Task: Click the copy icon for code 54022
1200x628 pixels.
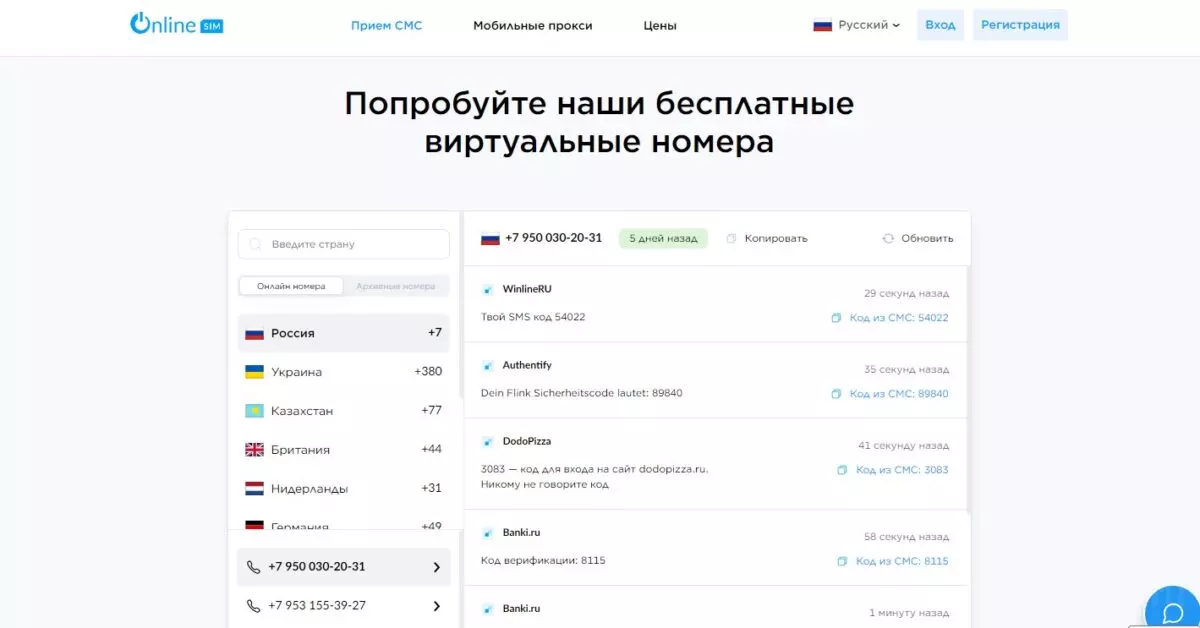Action: click(836, 318)
